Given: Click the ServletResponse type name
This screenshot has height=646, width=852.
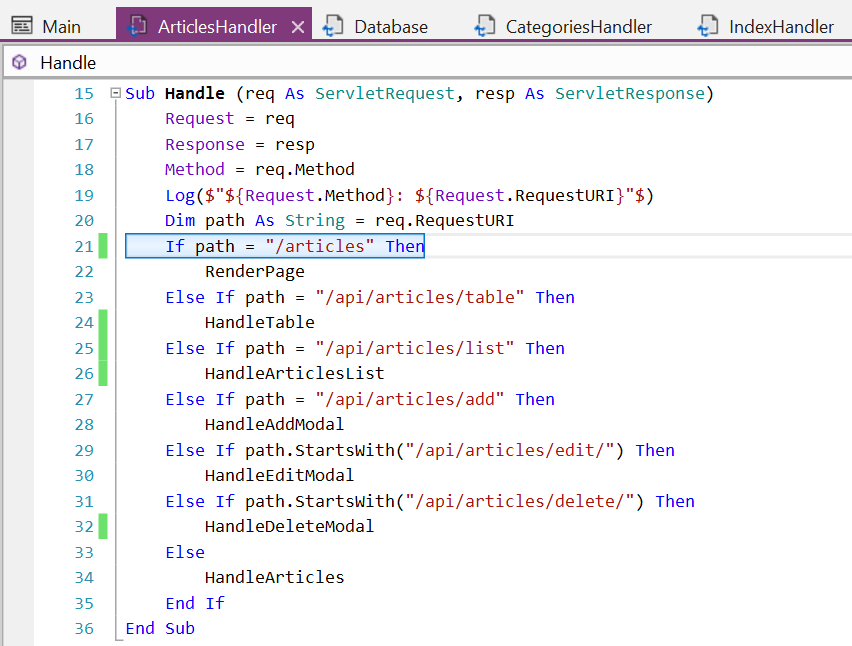Looking at the screenshot, I should tap(630, 93).
